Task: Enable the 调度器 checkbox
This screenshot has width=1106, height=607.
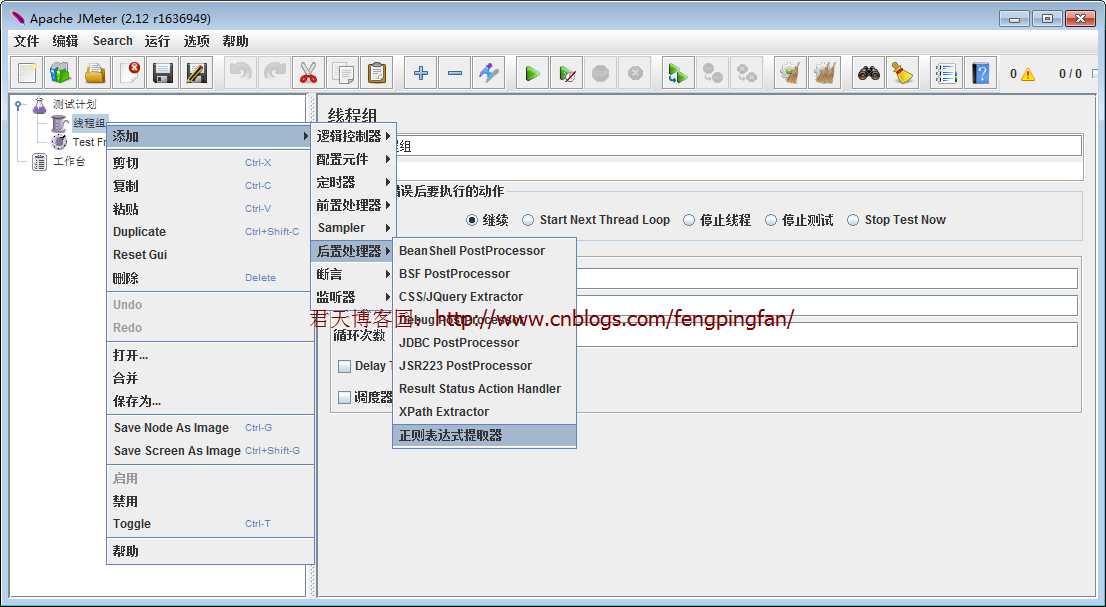Action: click(x=344, y=398)
